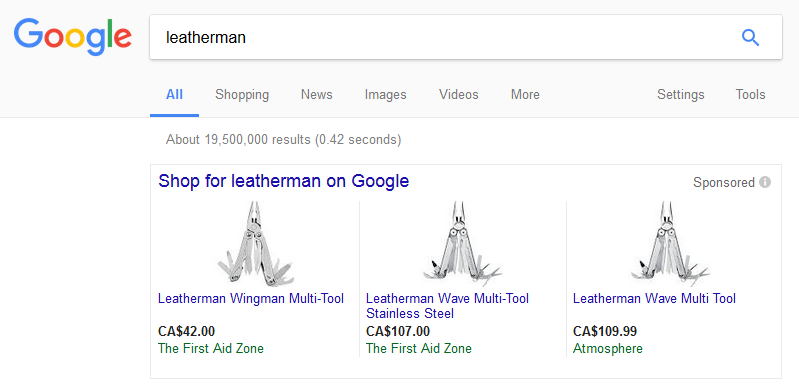Open Shop for leatherman on Google link
Viewport: 799px width, 391px height.
(x=283, y=181)
